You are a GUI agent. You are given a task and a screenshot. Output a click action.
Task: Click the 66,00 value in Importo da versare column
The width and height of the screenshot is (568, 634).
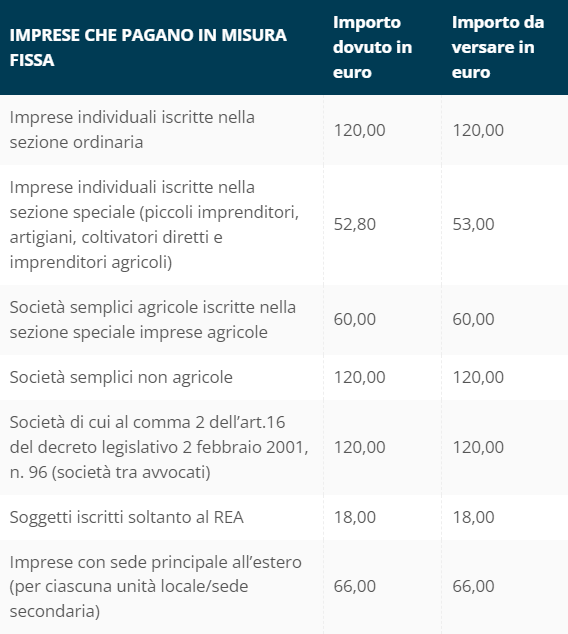point(473,586)
